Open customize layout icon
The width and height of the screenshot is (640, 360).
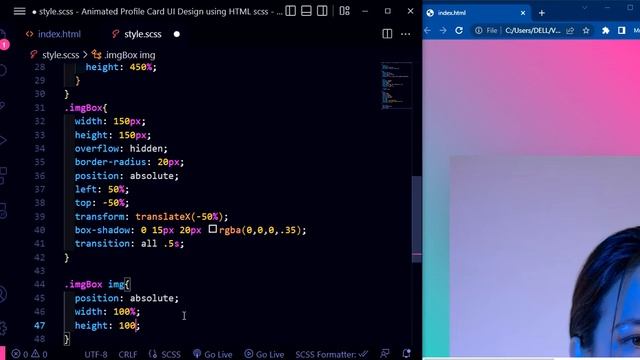coord(344,11)
